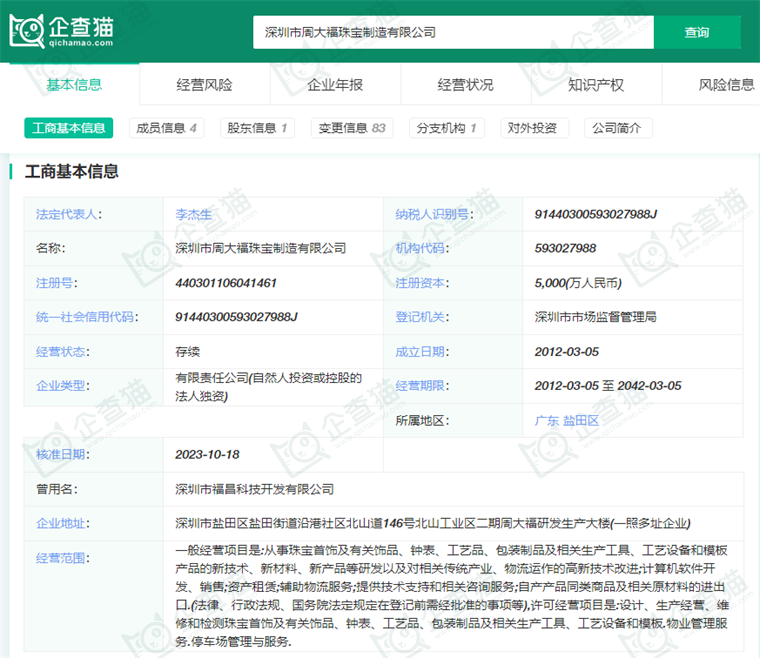Click the 盐田区 district link
The height and width of the screenshot is (658, 760).
click(581, 421)
